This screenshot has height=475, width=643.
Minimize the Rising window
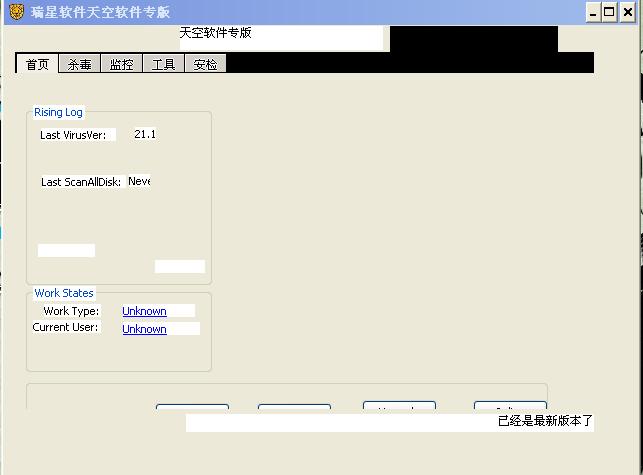click(x=593, y=12)
